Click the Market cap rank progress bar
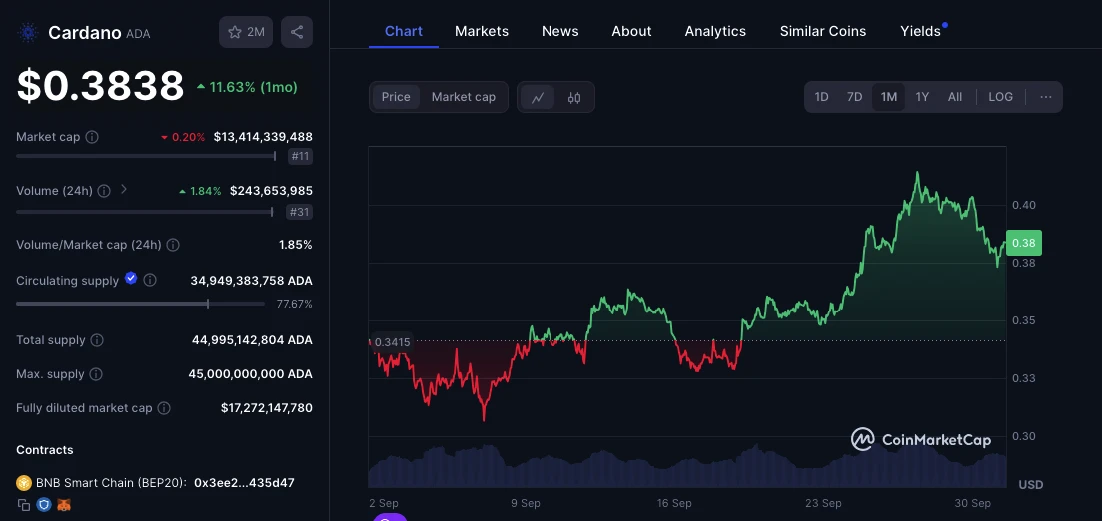Viewport: 1102px width, 521px height. point(145,156)
